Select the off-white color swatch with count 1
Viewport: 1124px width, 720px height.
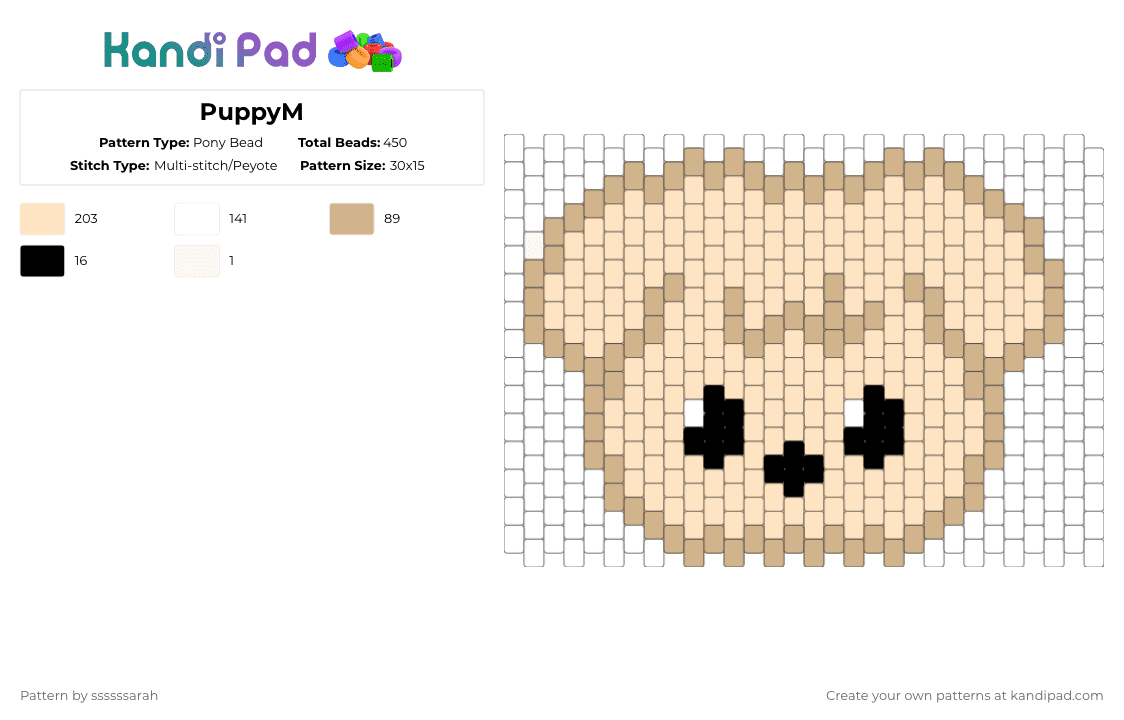[x=197, y=261]
